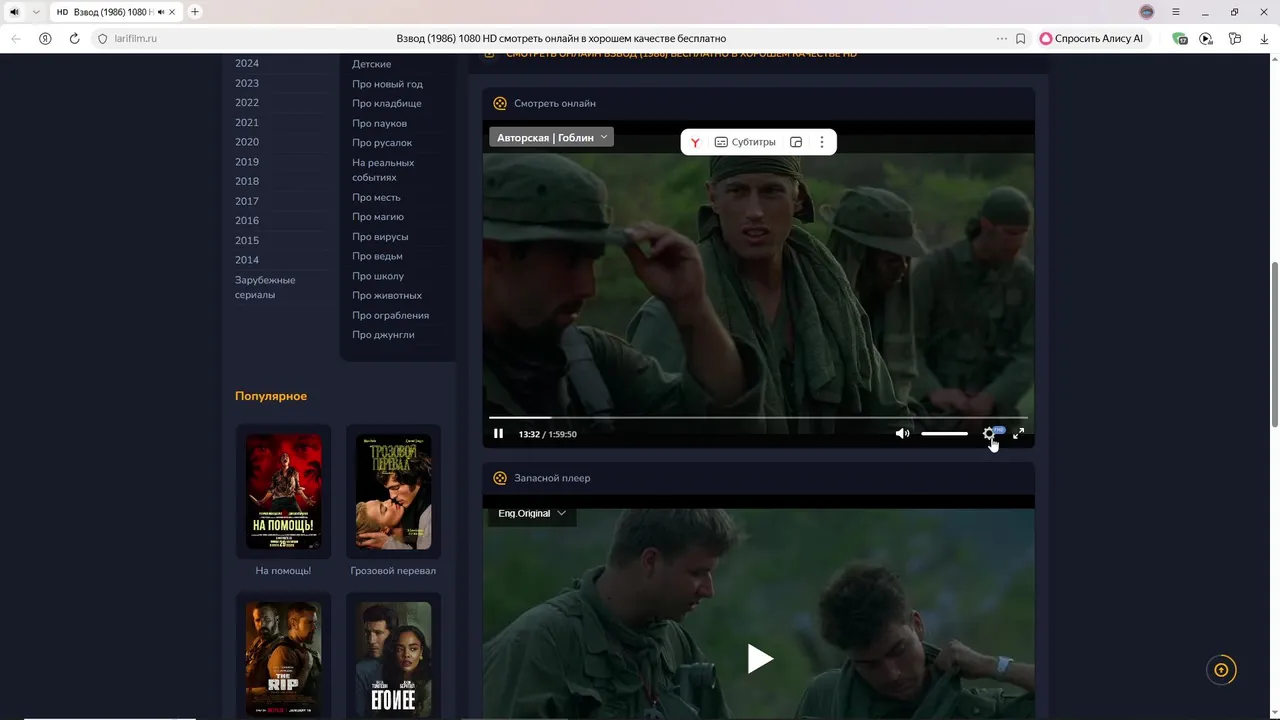Reload the page with the refresh icon
1280x720 pixels.
coord(74,38)
